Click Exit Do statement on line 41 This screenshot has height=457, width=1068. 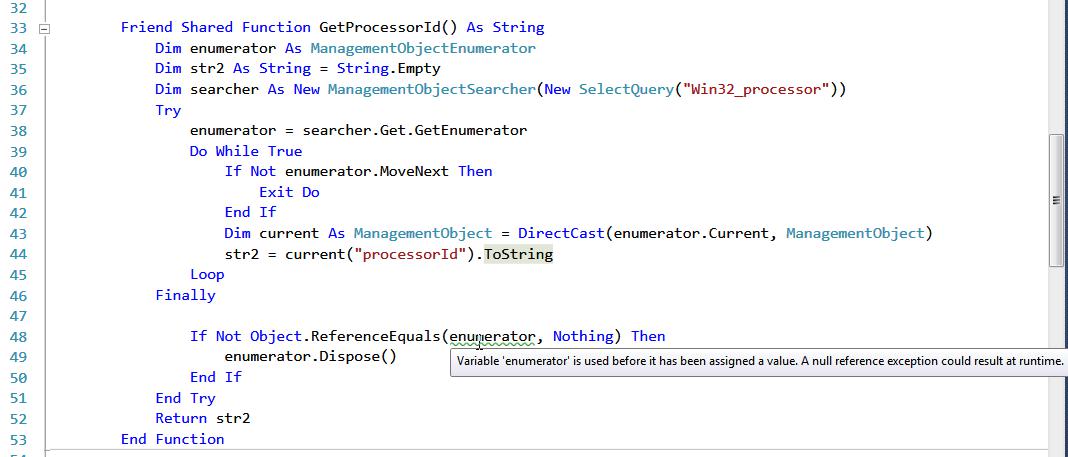289,192
